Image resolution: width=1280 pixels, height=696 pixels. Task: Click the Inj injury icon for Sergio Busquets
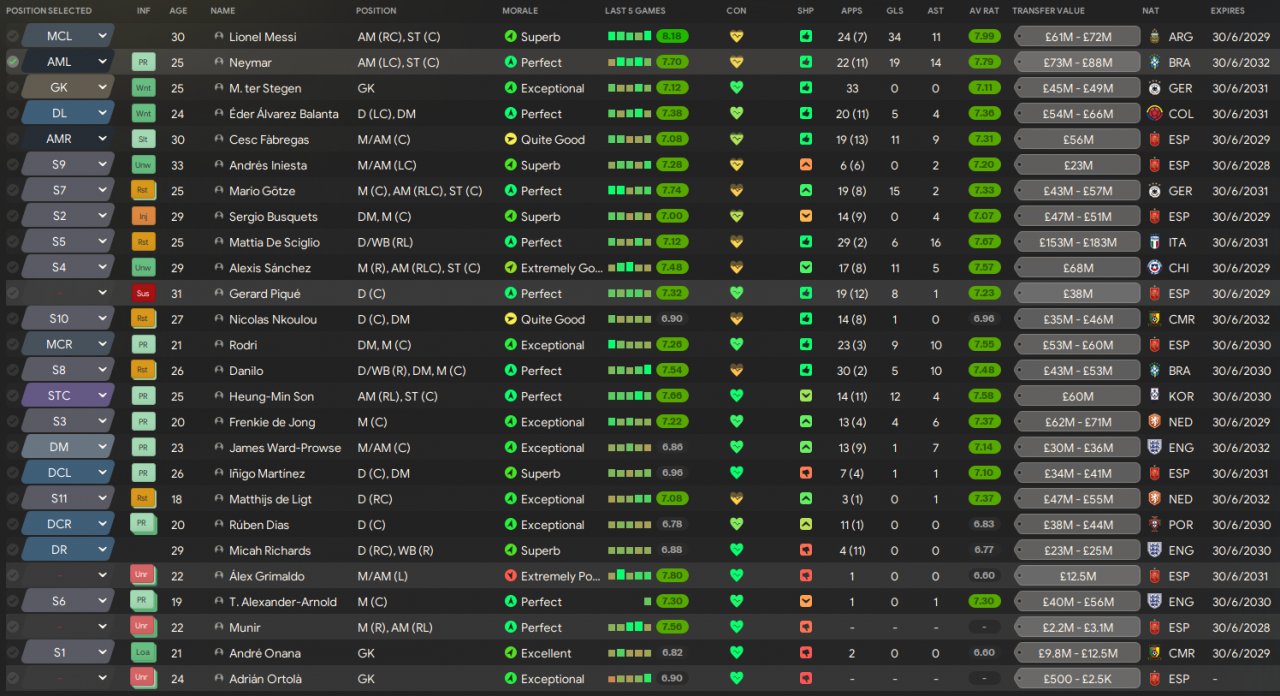144,216
